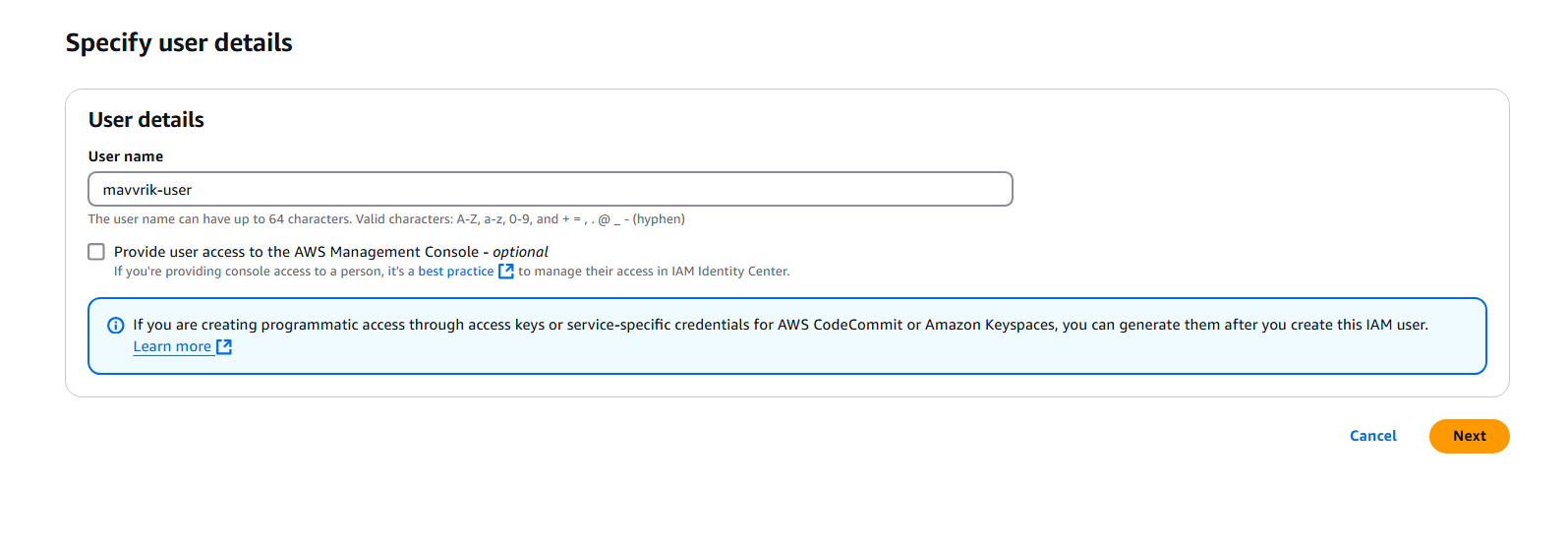Click the italic "optional" text

tap(520, 252)
